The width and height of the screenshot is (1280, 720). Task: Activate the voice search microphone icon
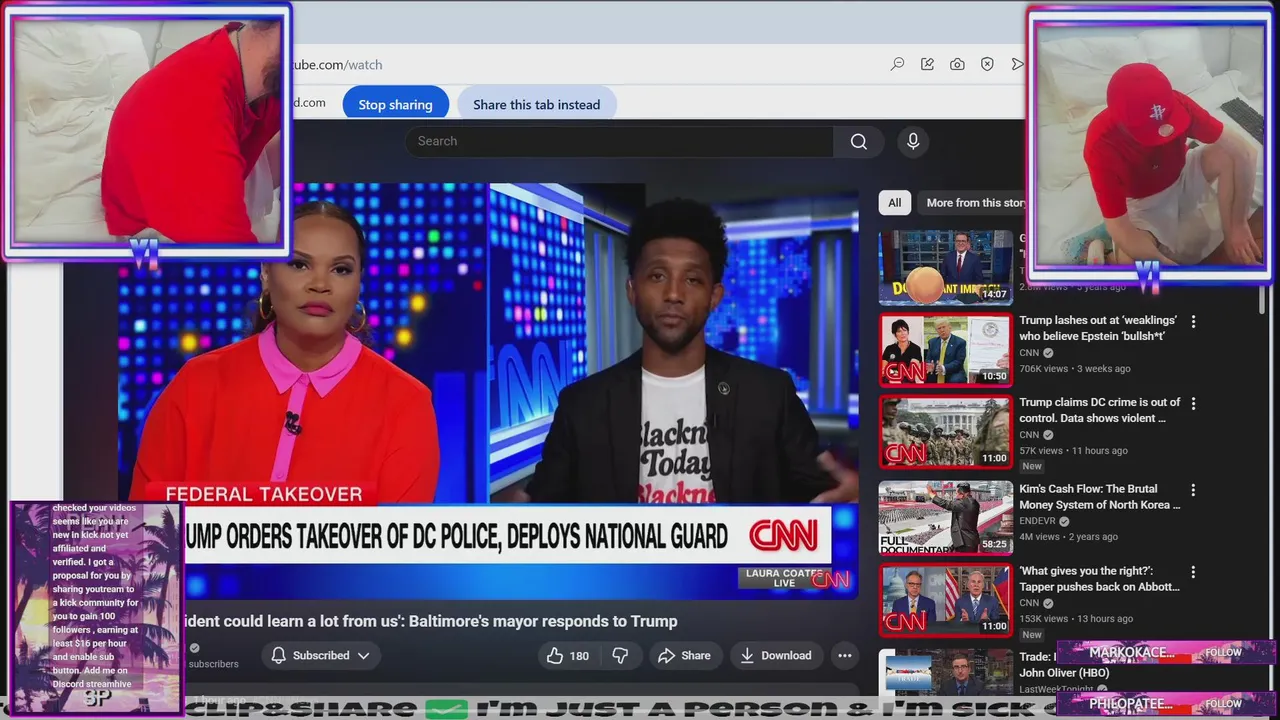point(913,141)
